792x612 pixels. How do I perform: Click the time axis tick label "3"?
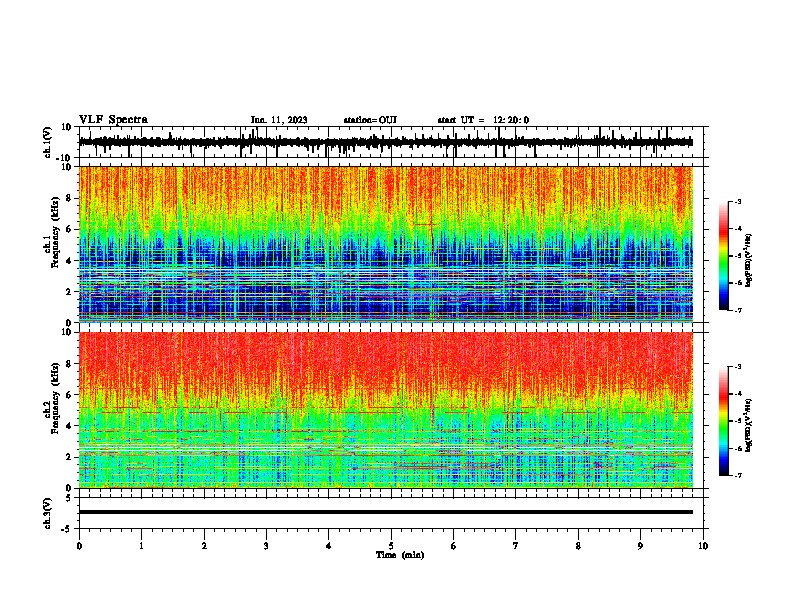click(x=266, y=546)
